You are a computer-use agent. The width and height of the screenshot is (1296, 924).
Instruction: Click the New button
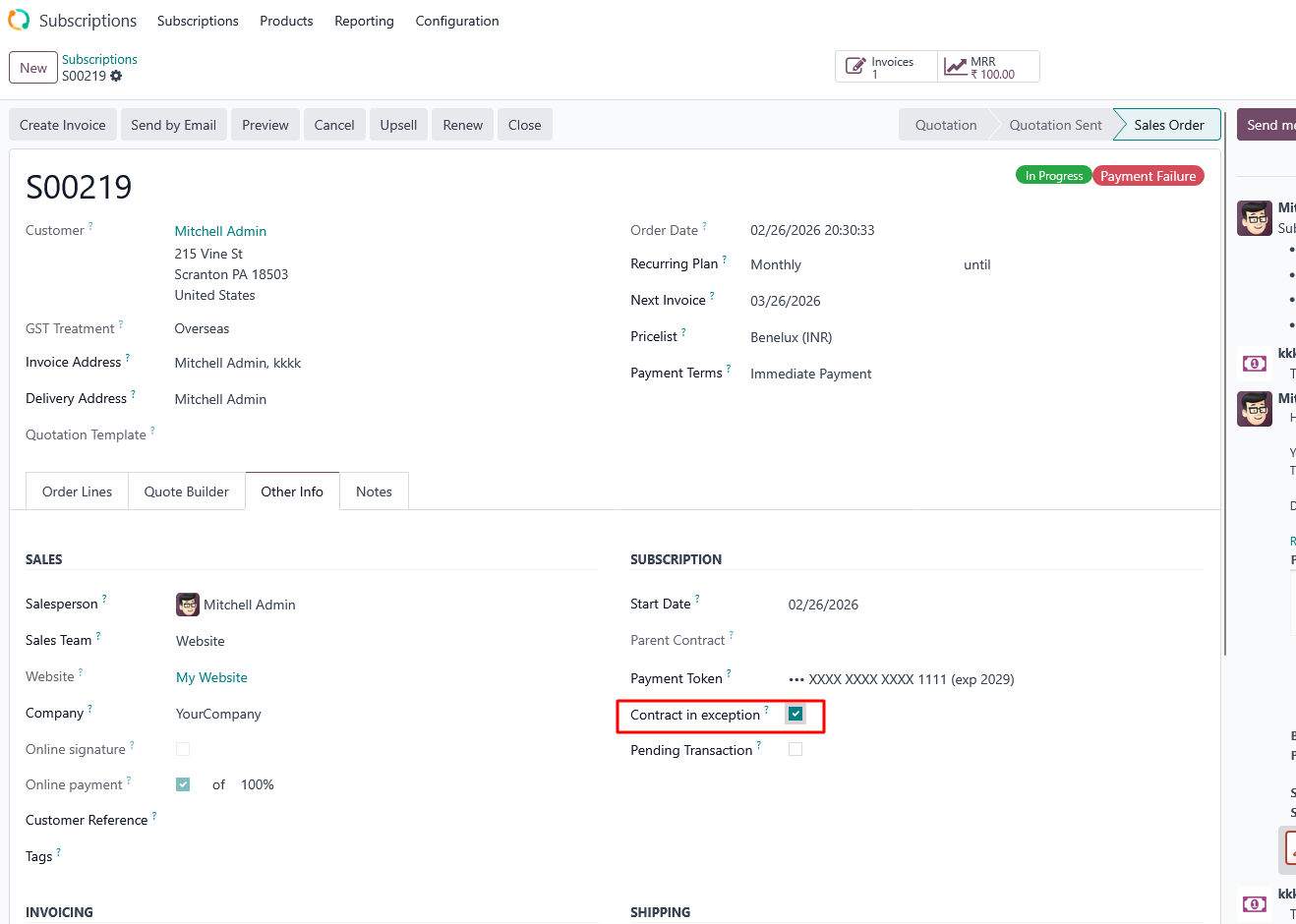pyautogui.click(x=33, y=68)
